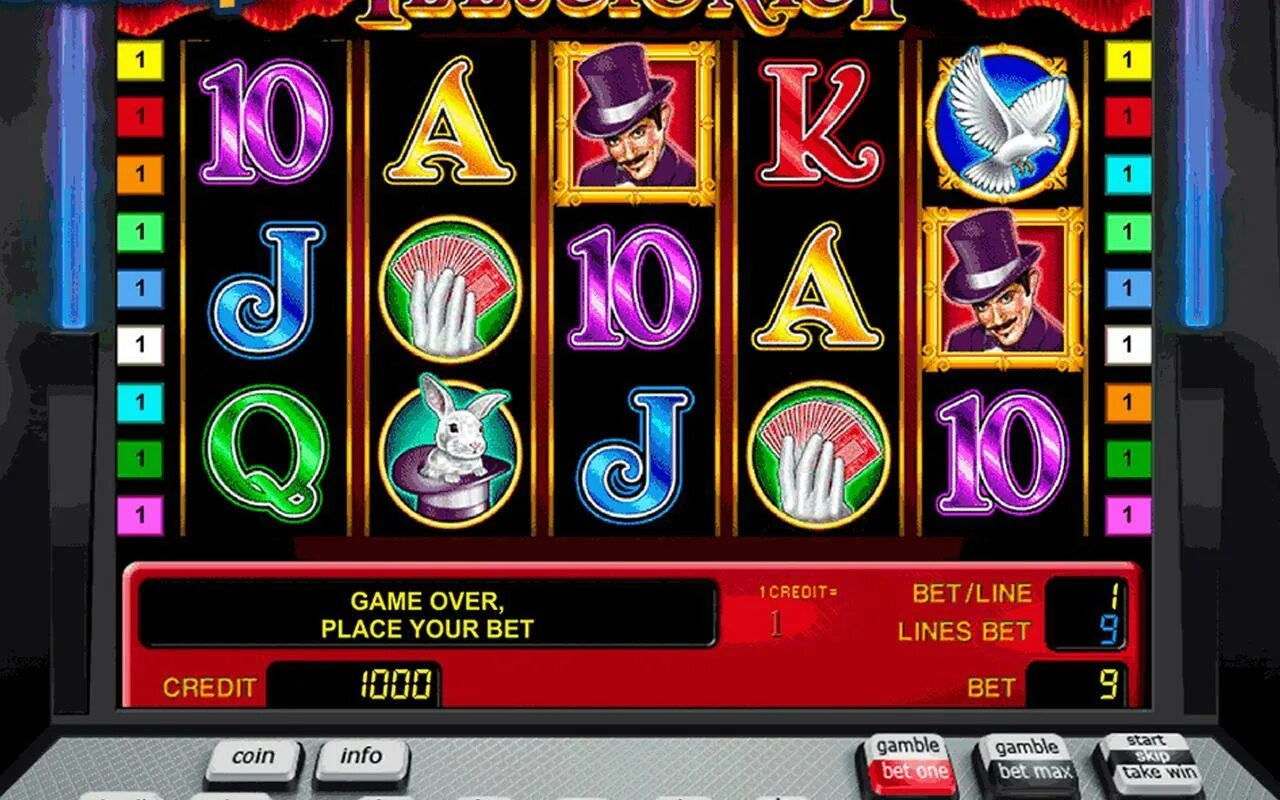Click the gamble bet max button
The width and height of the screenshot is (1280, 800).
coord(1025,763)
